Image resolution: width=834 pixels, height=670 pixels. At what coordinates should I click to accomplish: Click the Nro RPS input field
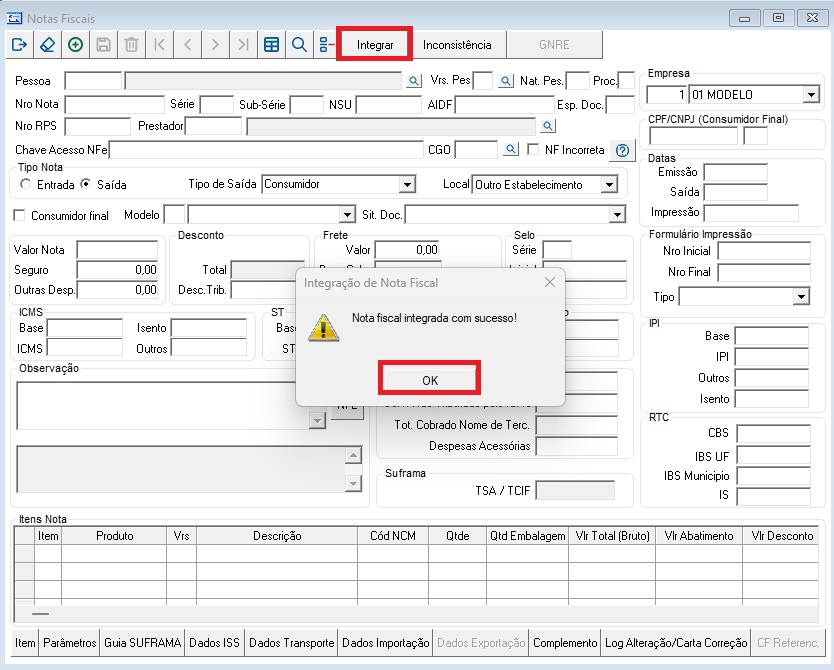point(97,127)
